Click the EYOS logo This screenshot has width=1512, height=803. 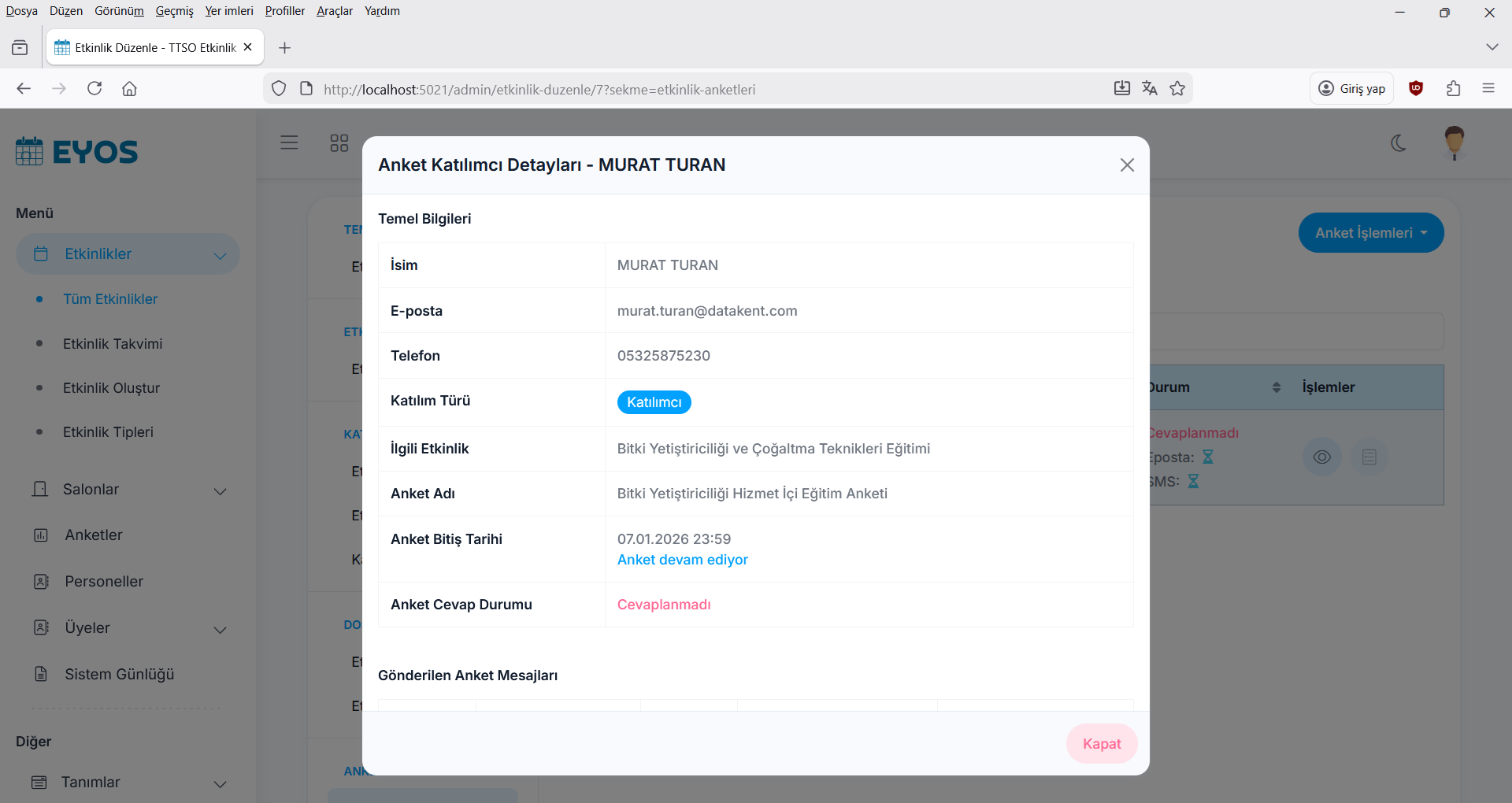click(x=76, y=151)
